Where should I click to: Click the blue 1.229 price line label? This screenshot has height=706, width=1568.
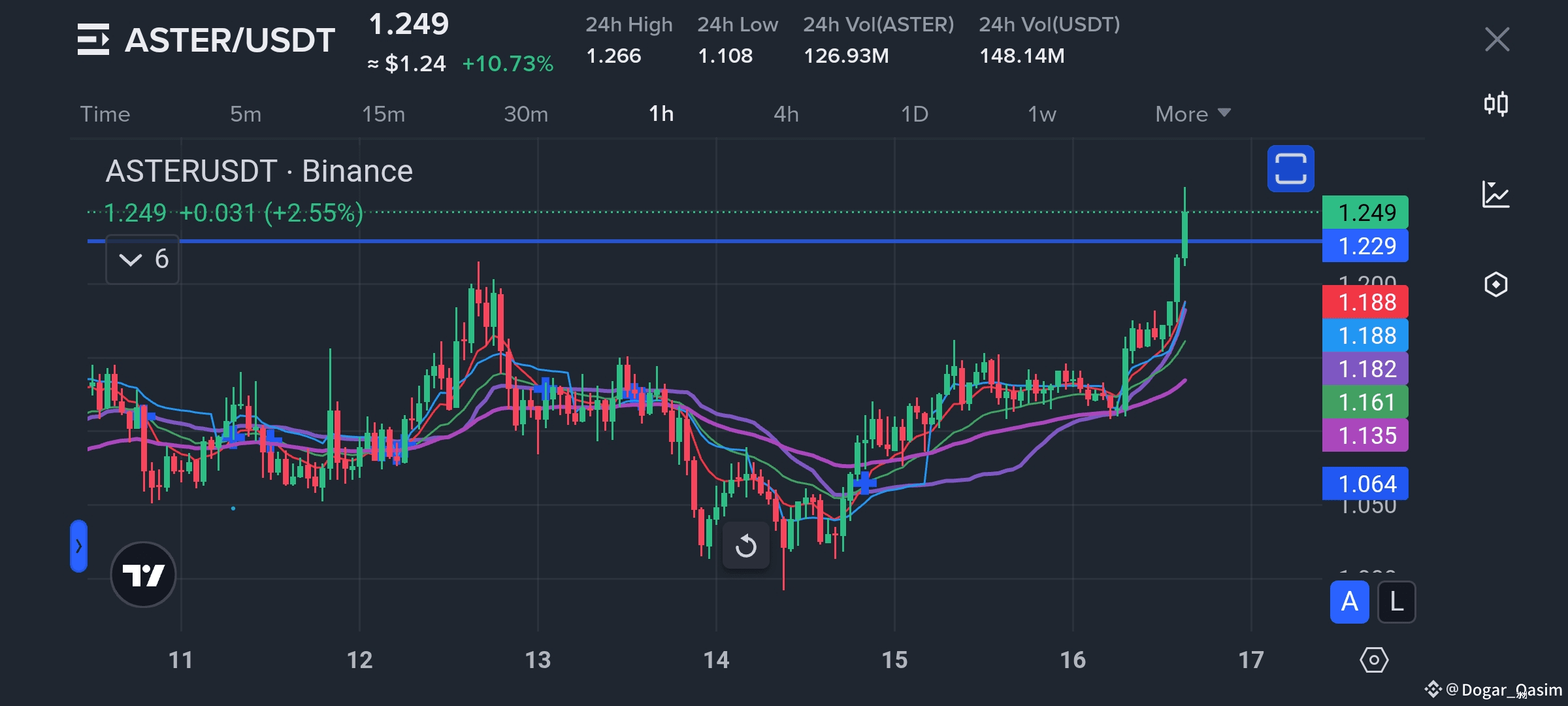point(1365,246)
